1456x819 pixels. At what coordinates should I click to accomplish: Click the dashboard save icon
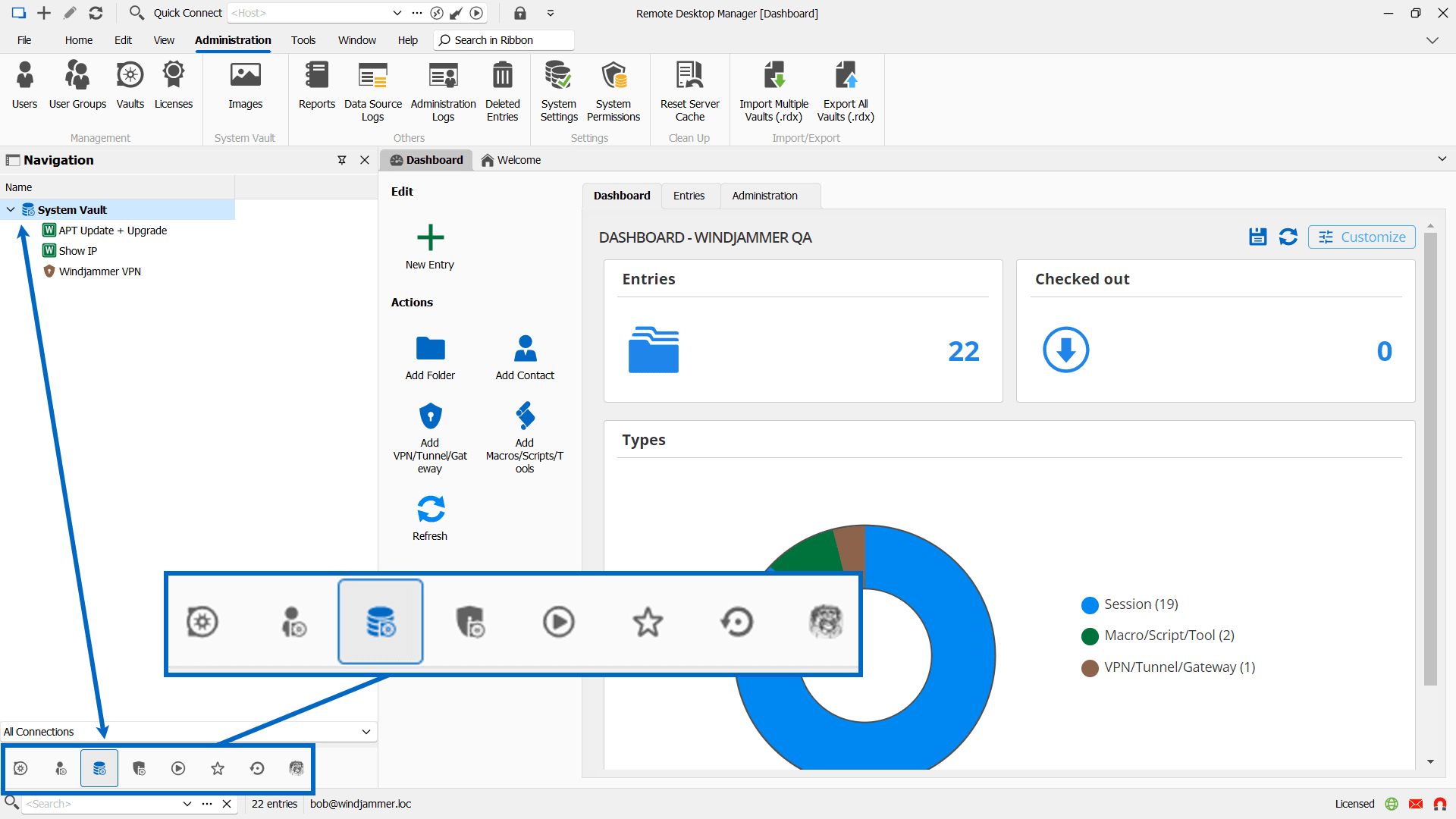pyautogui.click(x=1257, y=237)
